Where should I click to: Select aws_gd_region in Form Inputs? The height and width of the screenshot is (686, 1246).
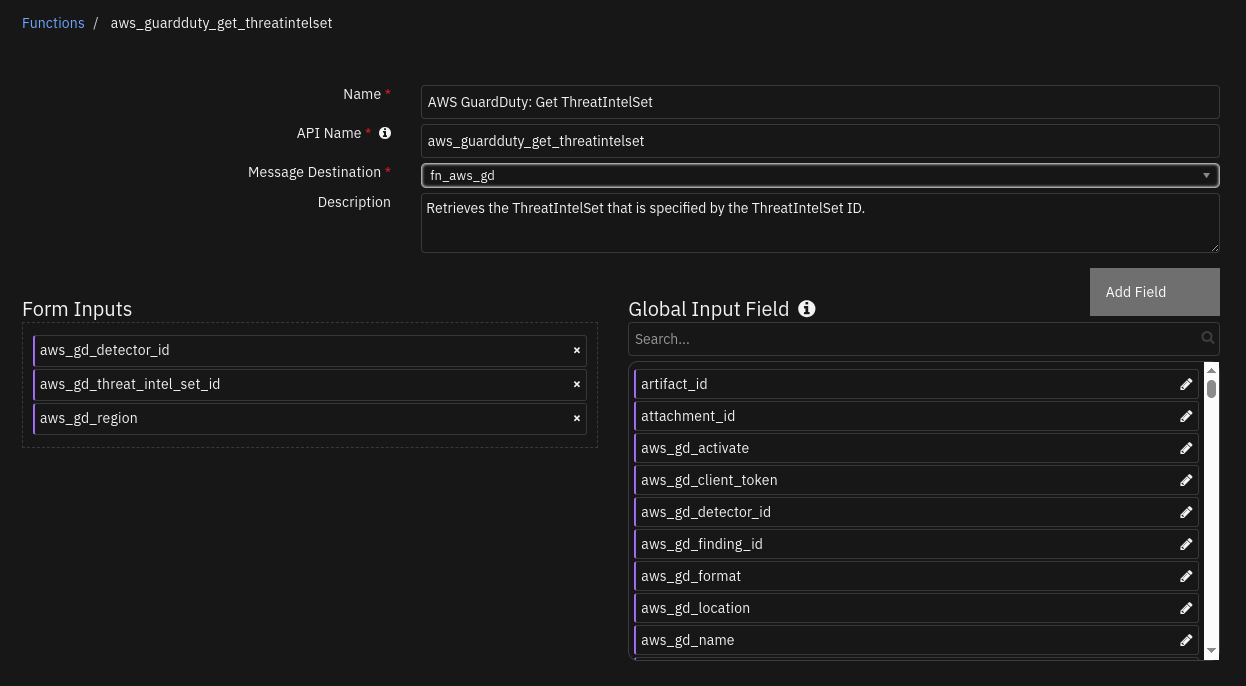point(310,418)
